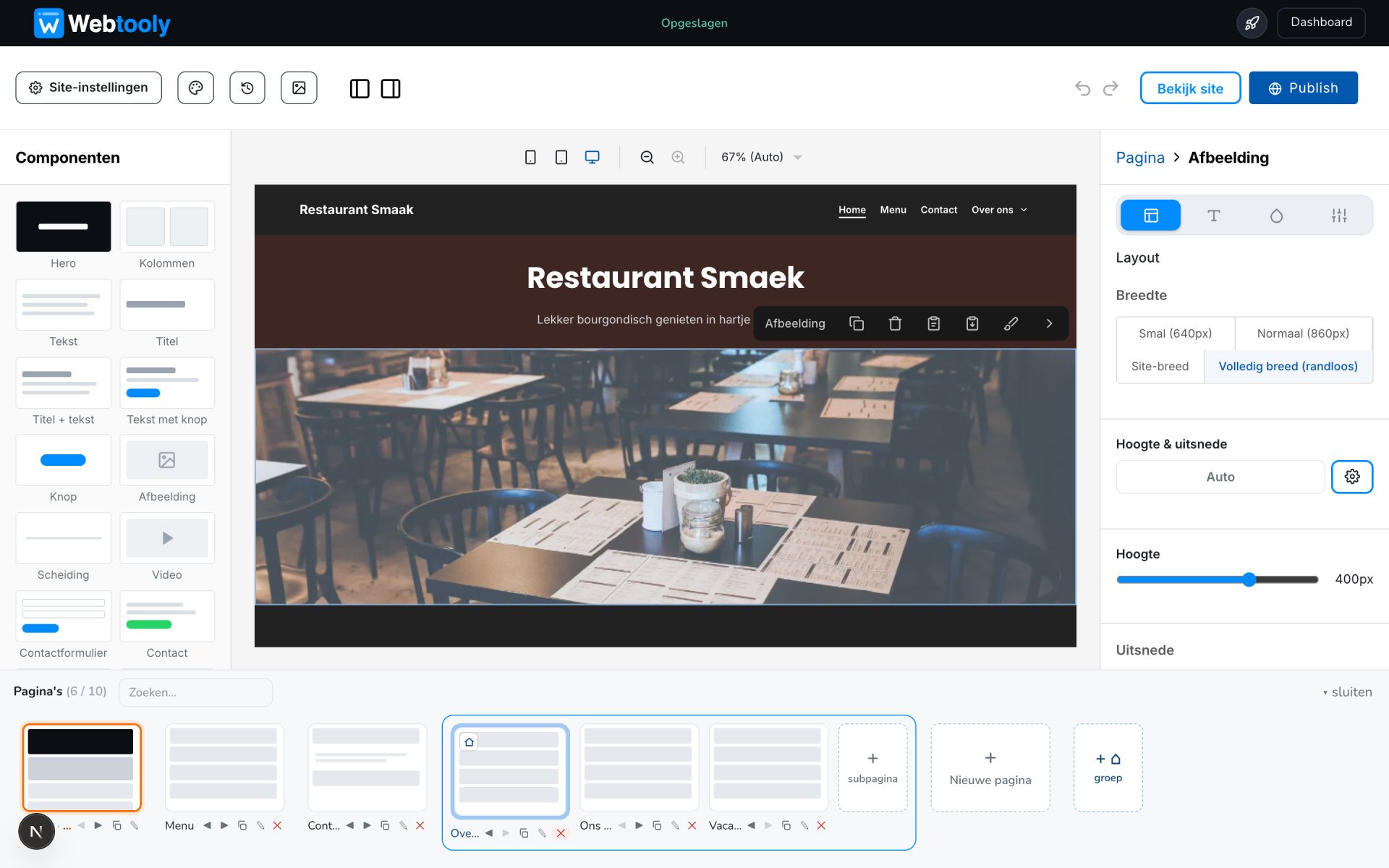Click the Zoeken pages search field

point(195,692)
